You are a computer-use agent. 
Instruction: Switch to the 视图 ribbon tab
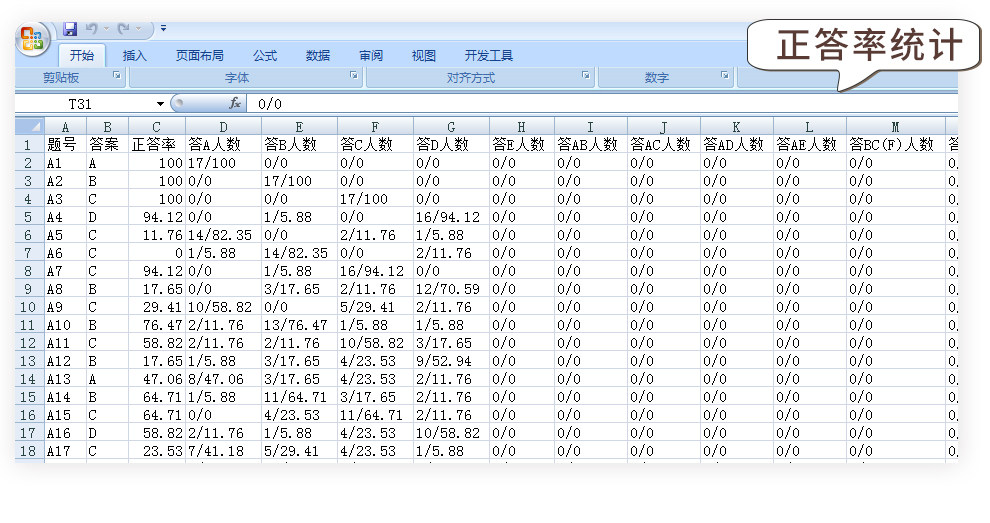point(424,56)
